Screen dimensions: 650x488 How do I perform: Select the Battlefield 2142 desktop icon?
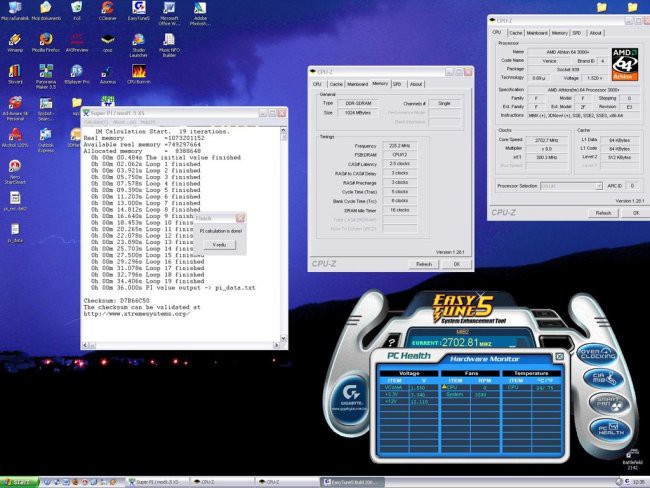click(x=633, y=459)
